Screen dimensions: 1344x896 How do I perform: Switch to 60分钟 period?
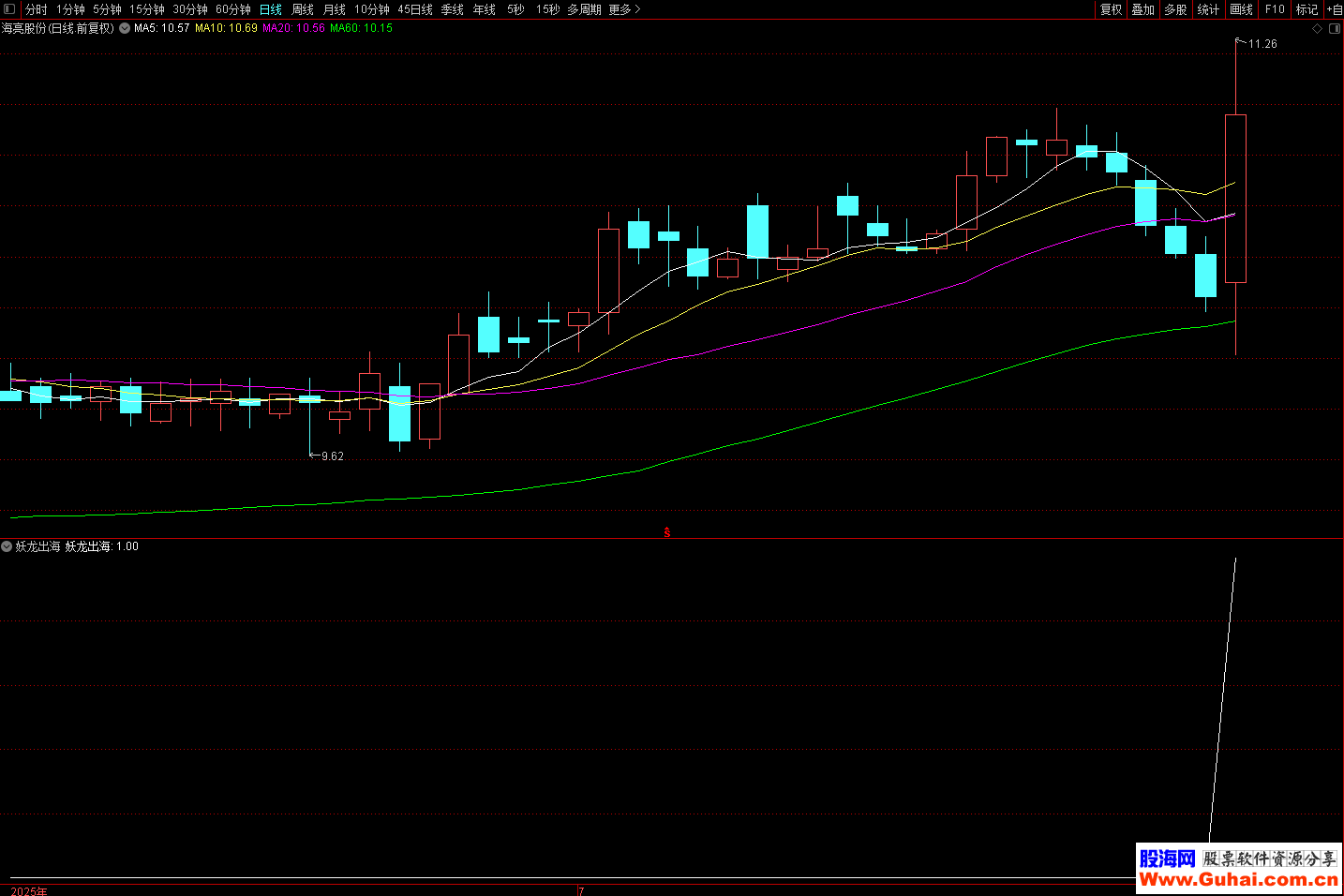point(233,9)
